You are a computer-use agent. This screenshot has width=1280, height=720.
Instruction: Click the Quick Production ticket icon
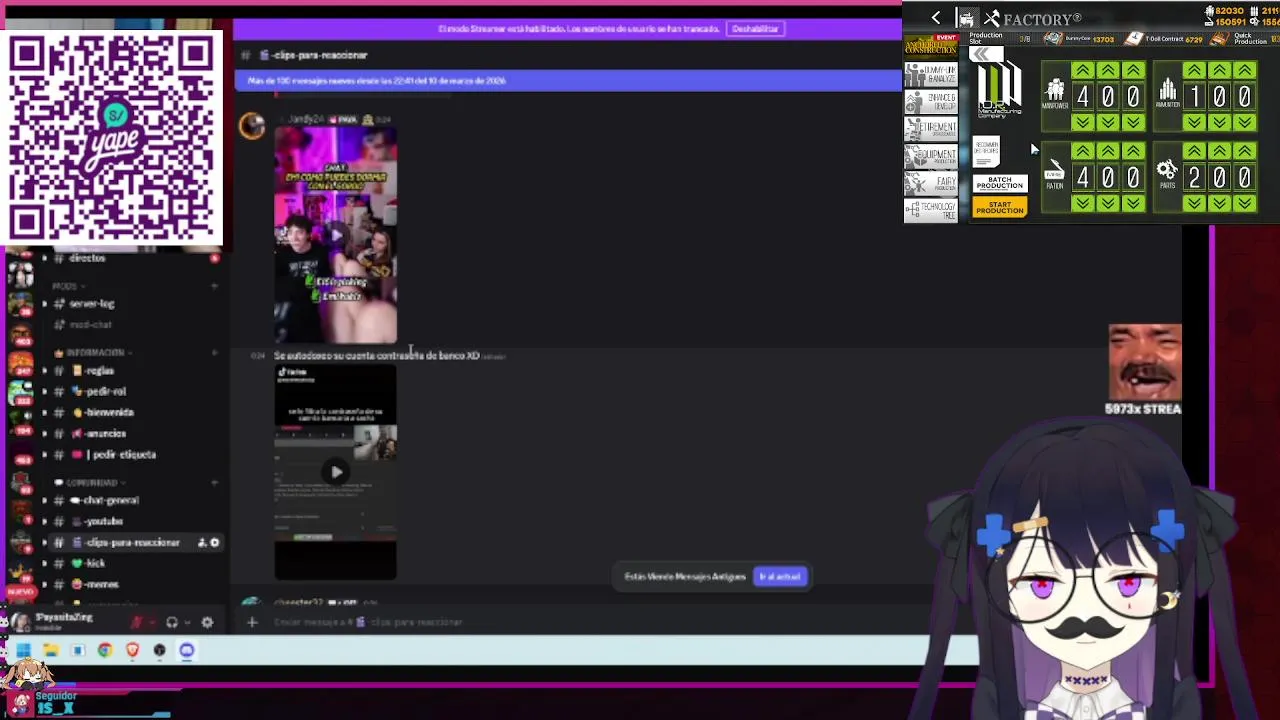coord(1219,39)
